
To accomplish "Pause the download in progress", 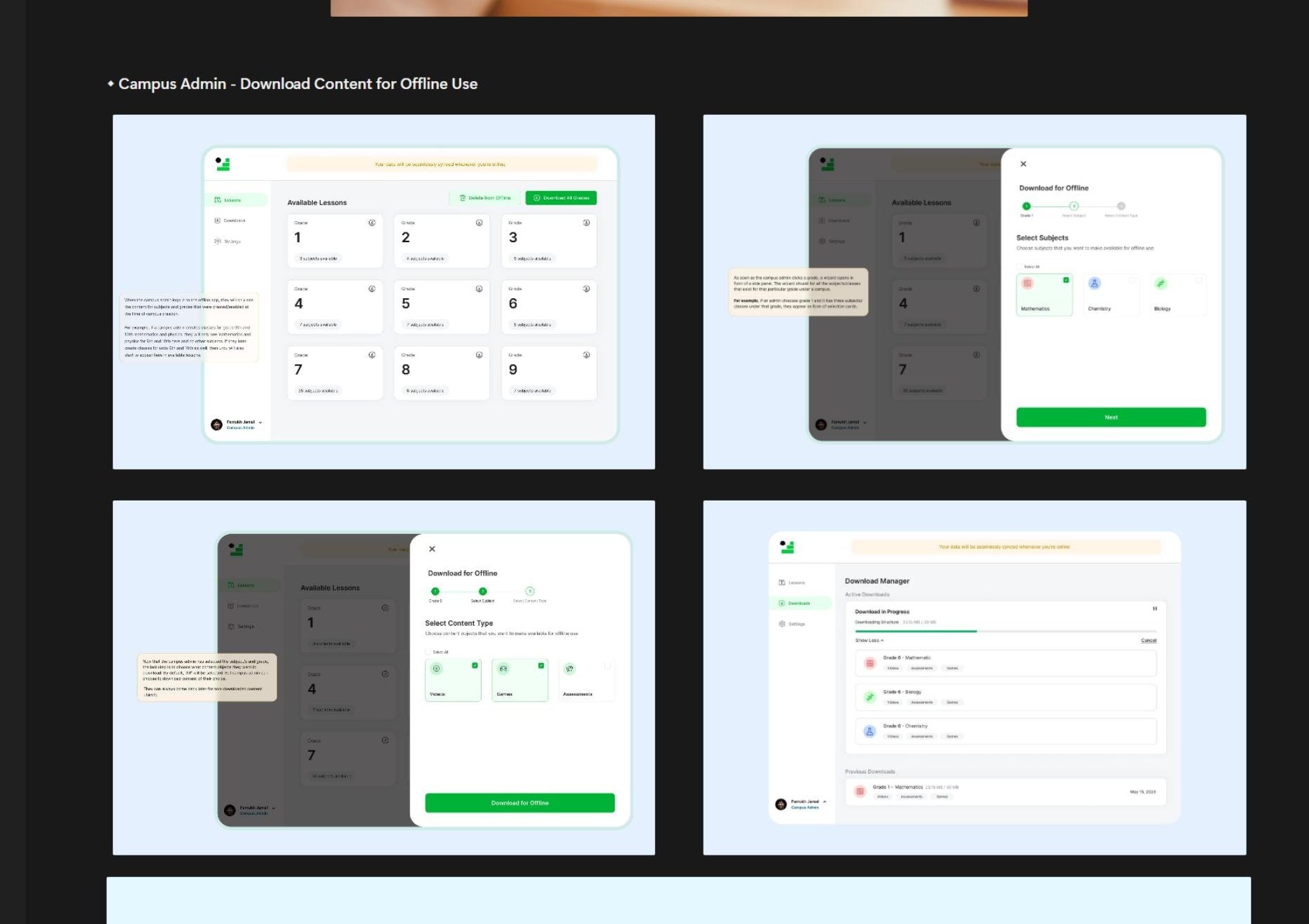I will pos(1154,608).
